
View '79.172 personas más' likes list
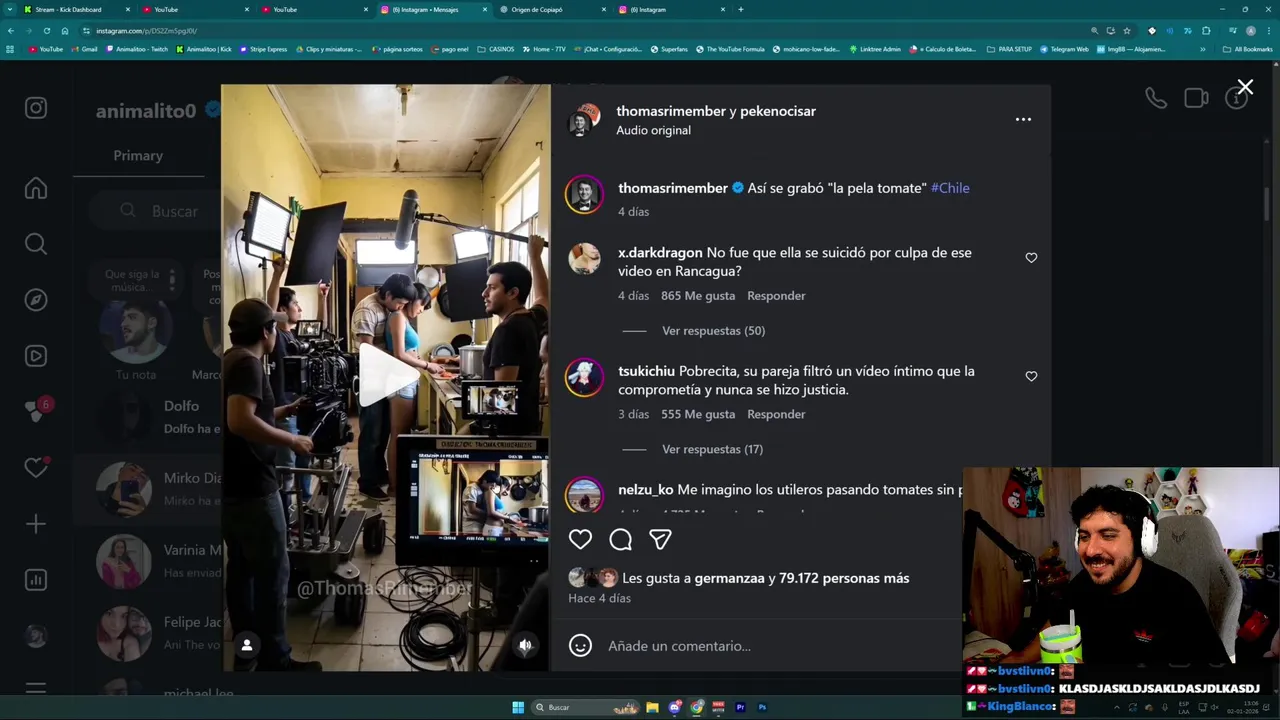(844, 578)
